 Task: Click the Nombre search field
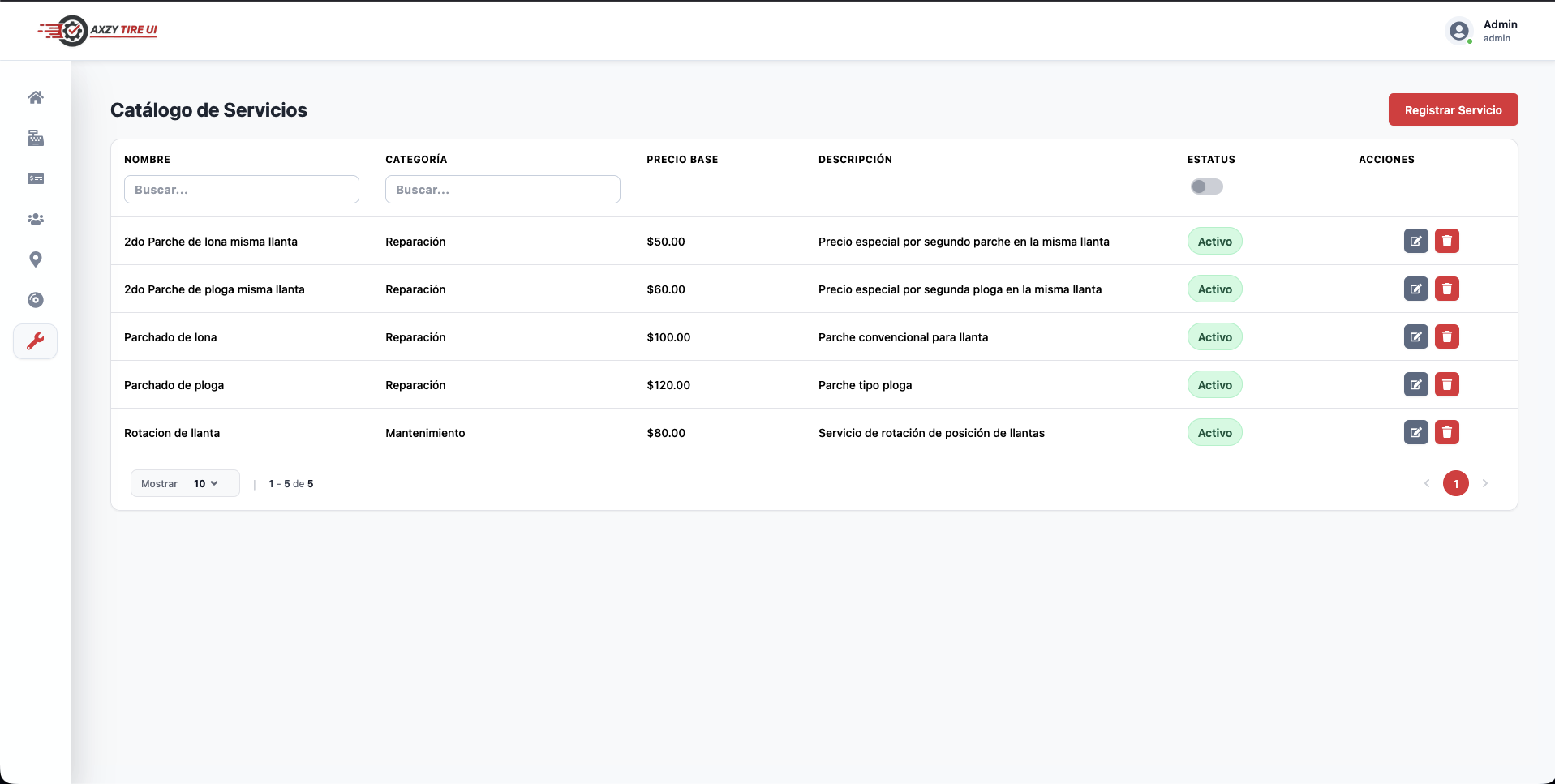pos(241,190)
